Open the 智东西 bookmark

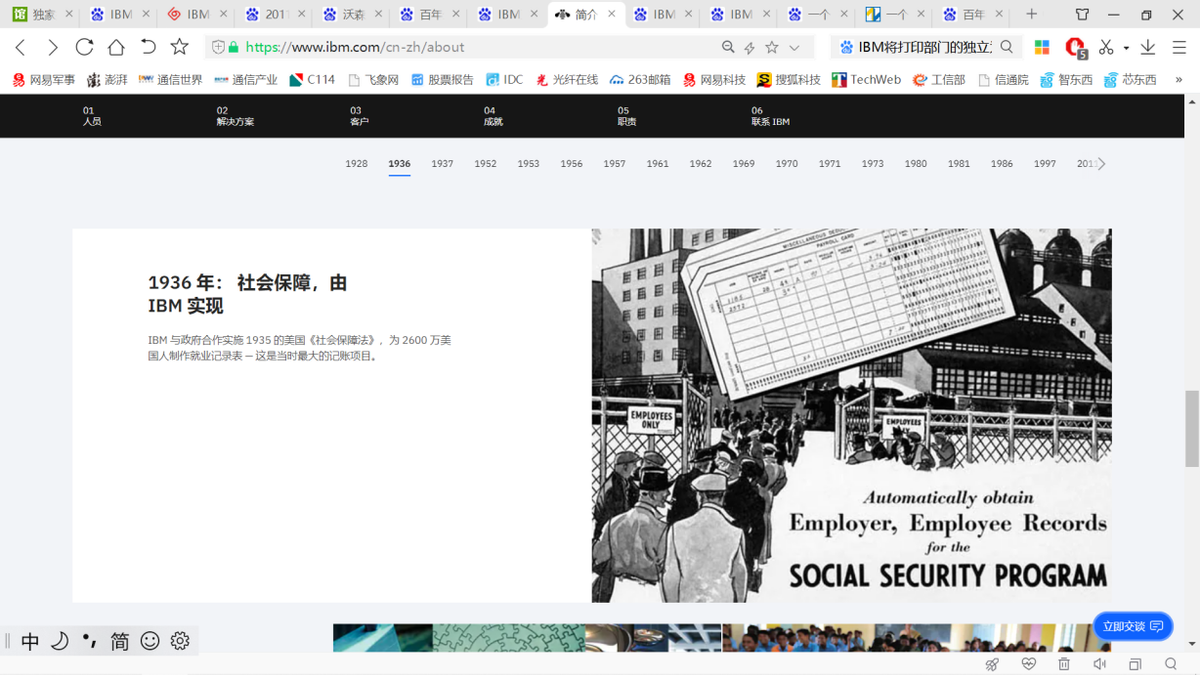(x=1066, y=79)
